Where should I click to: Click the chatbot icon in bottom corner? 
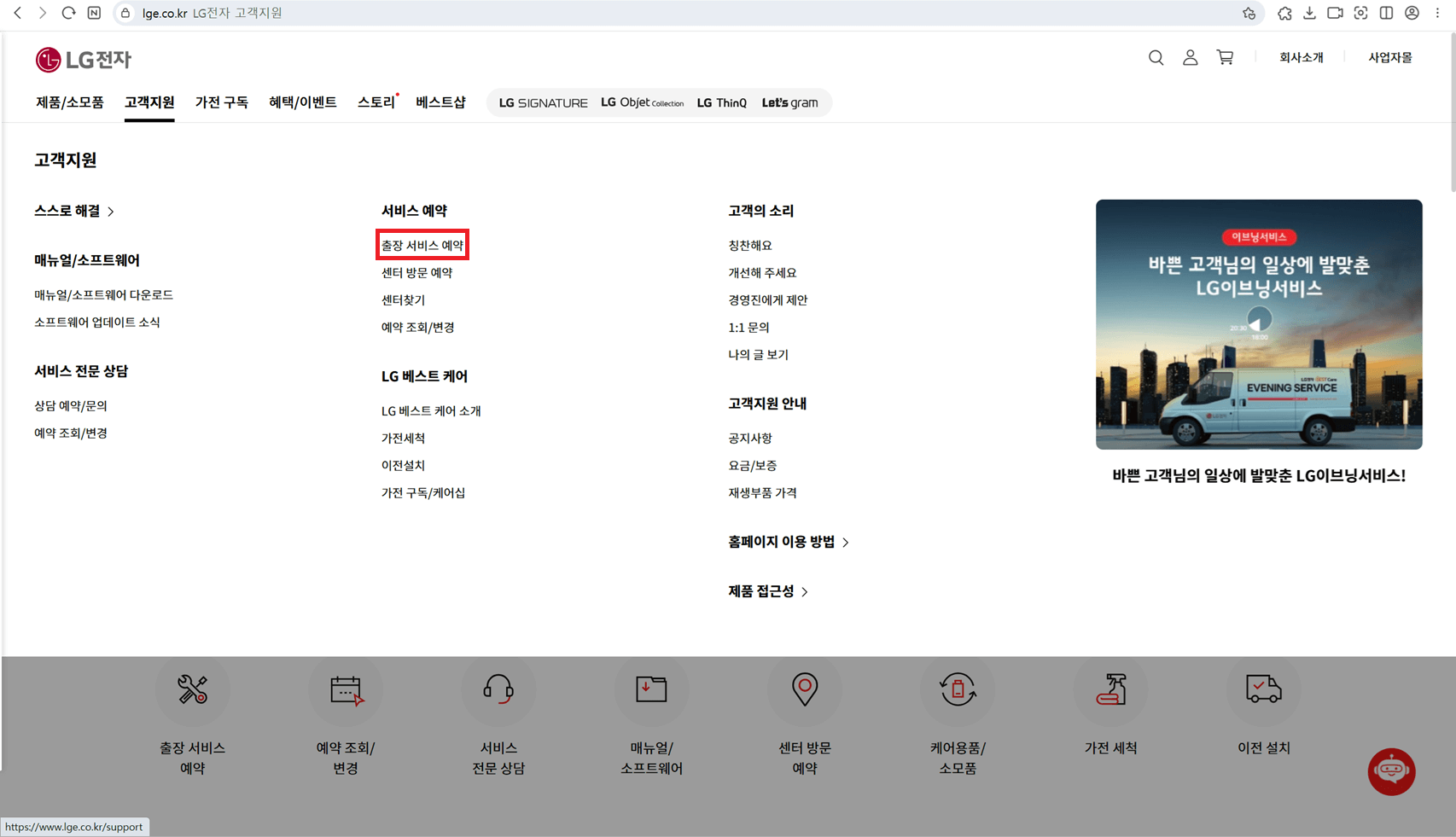(1391, 771)
